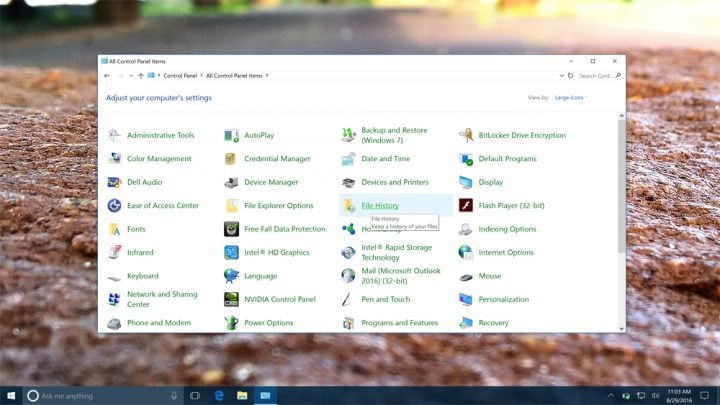720x405 pixels.
Task: Open the Administrative Tools icon
Action: (114, 135)
